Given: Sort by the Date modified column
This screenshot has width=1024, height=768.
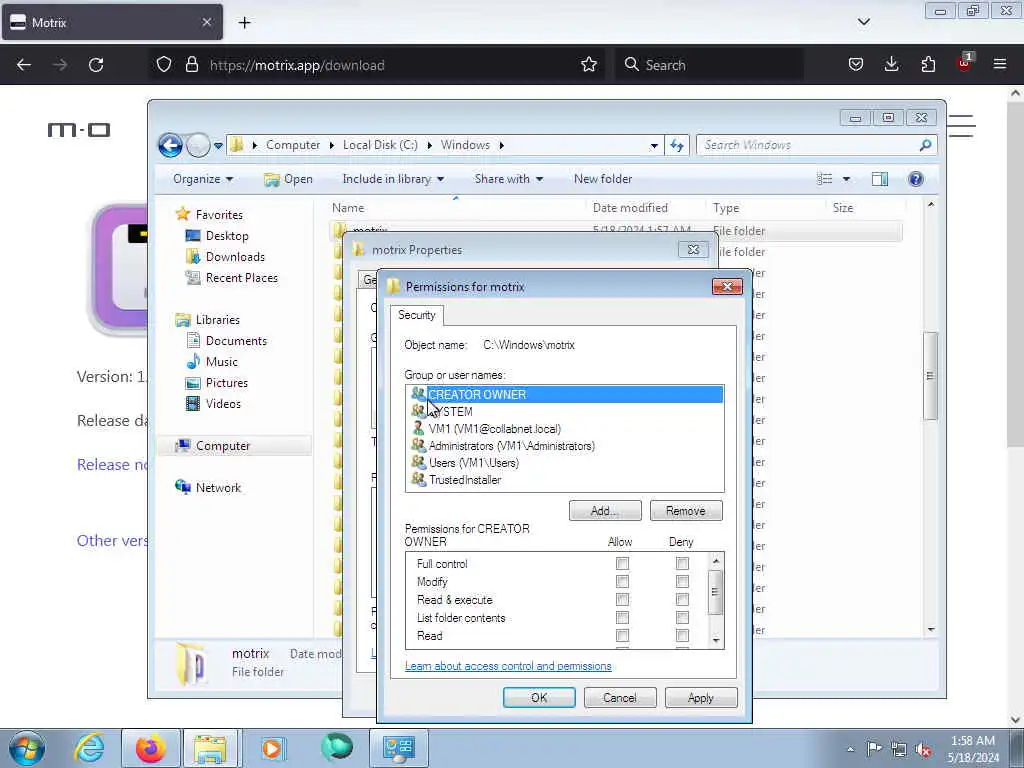Looking at the screenshot, I should click(630, 208).
